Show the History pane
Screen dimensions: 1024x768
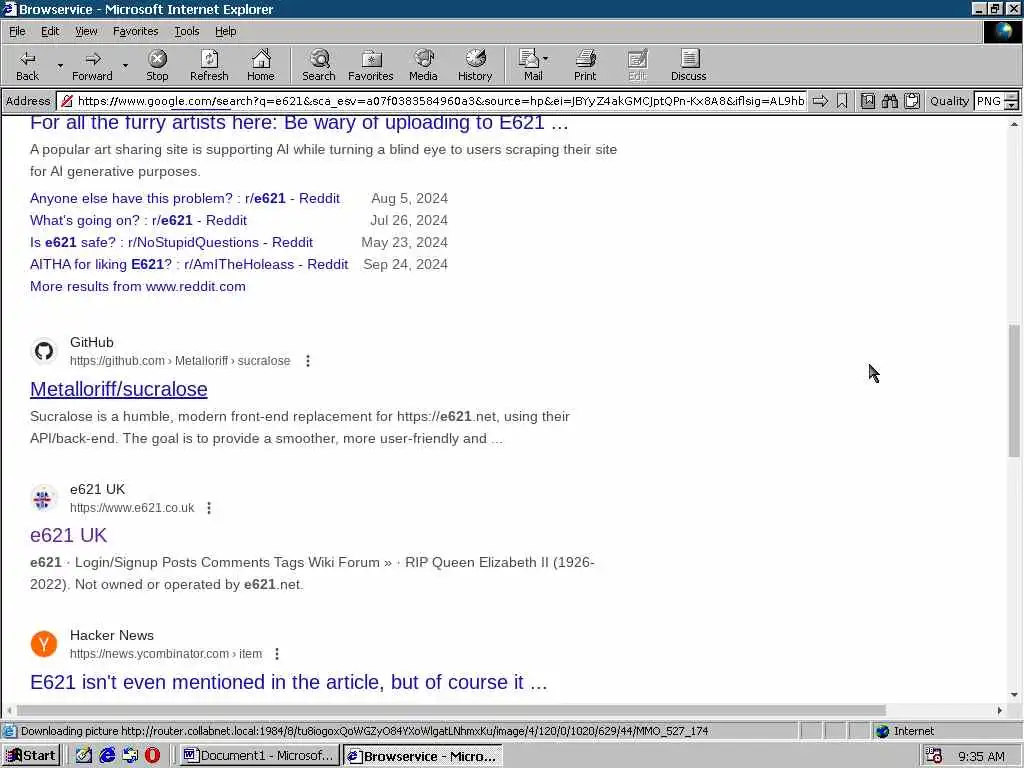(x=475, y=65)
